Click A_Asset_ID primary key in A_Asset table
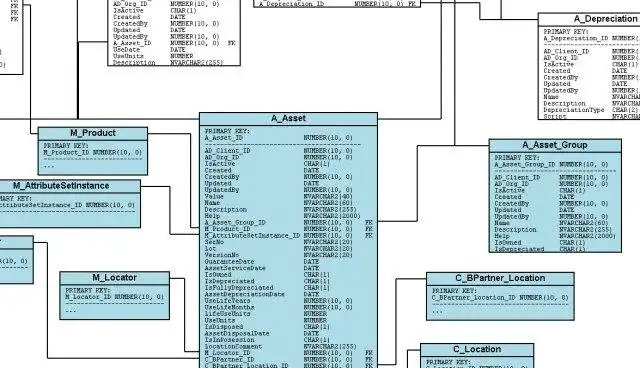This screenshot has height=368, width=640. click(279, 138)
